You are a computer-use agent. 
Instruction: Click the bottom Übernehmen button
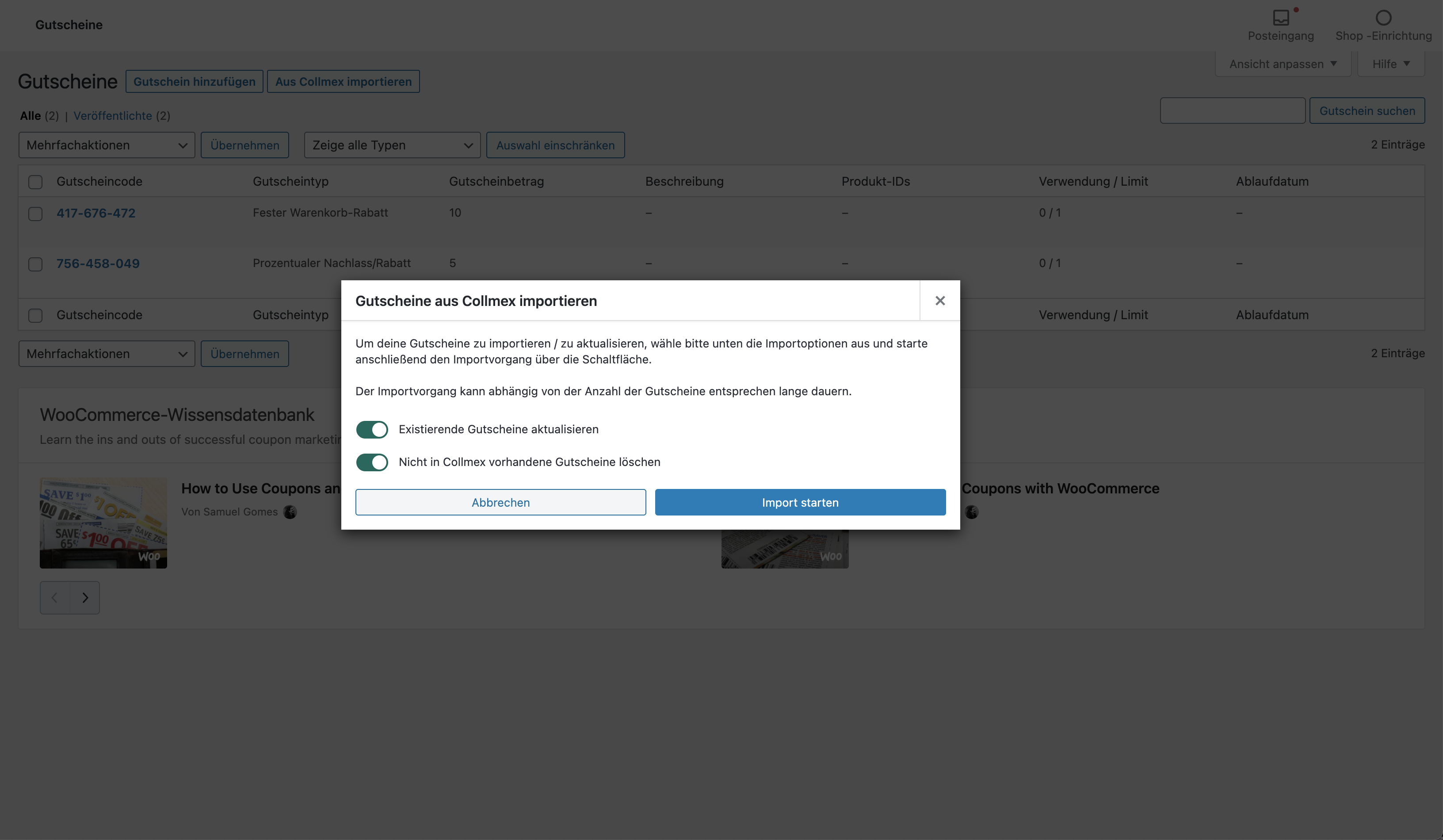click(x=244, y=353)
